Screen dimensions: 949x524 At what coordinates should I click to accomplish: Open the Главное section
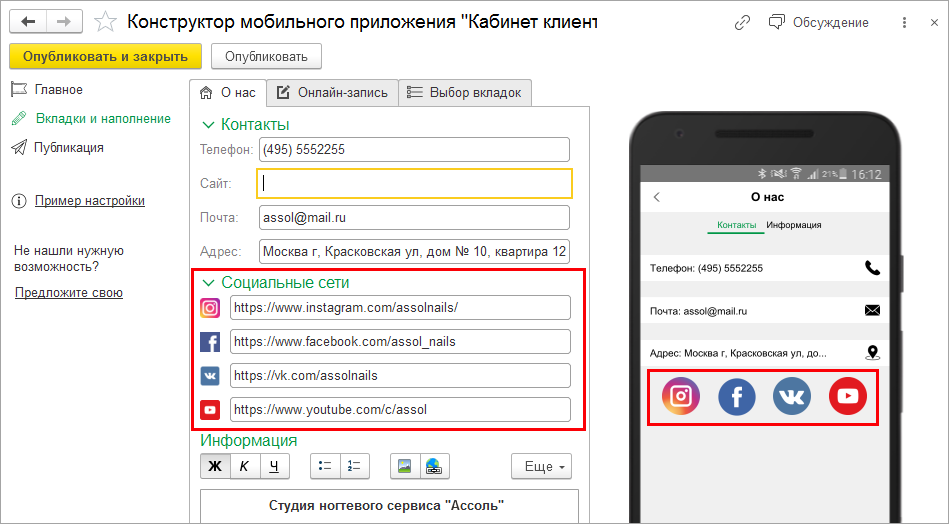(x=47, y=90)
